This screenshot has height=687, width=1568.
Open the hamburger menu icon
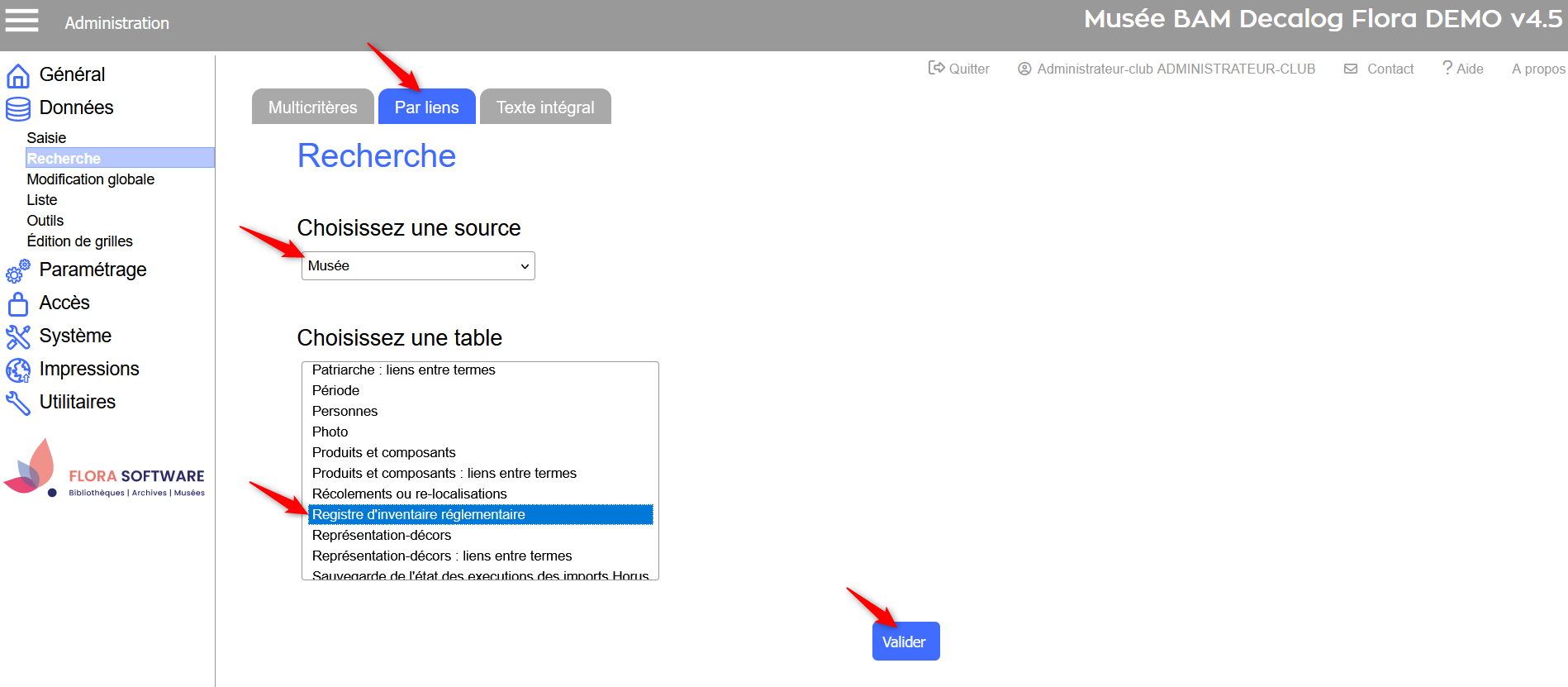22,21
